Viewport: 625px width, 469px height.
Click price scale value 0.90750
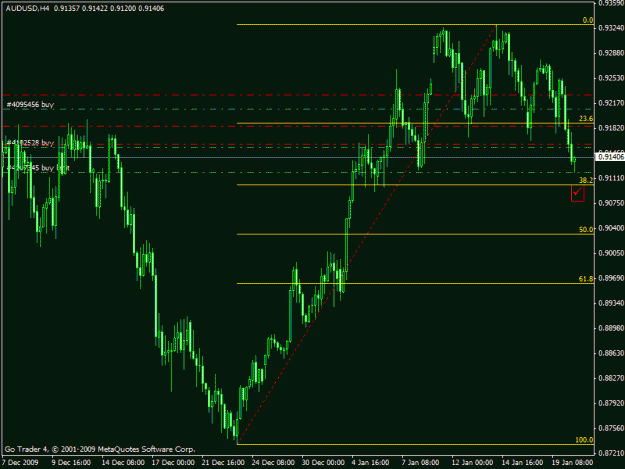pyautogui.click(x=611, y=203)
